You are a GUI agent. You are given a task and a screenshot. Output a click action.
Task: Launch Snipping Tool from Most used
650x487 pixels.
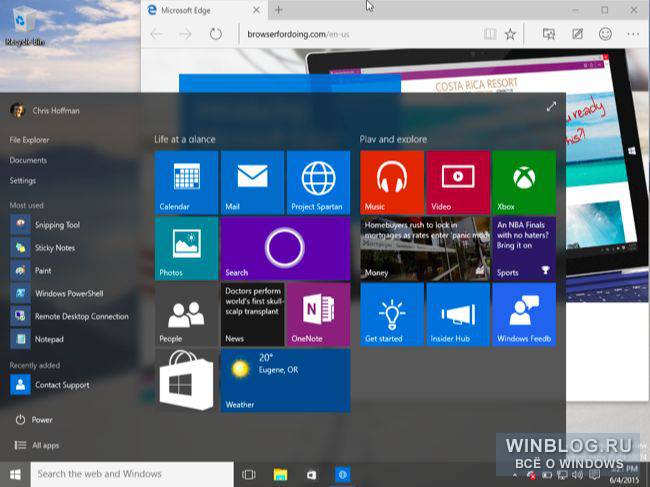point(45,225)
